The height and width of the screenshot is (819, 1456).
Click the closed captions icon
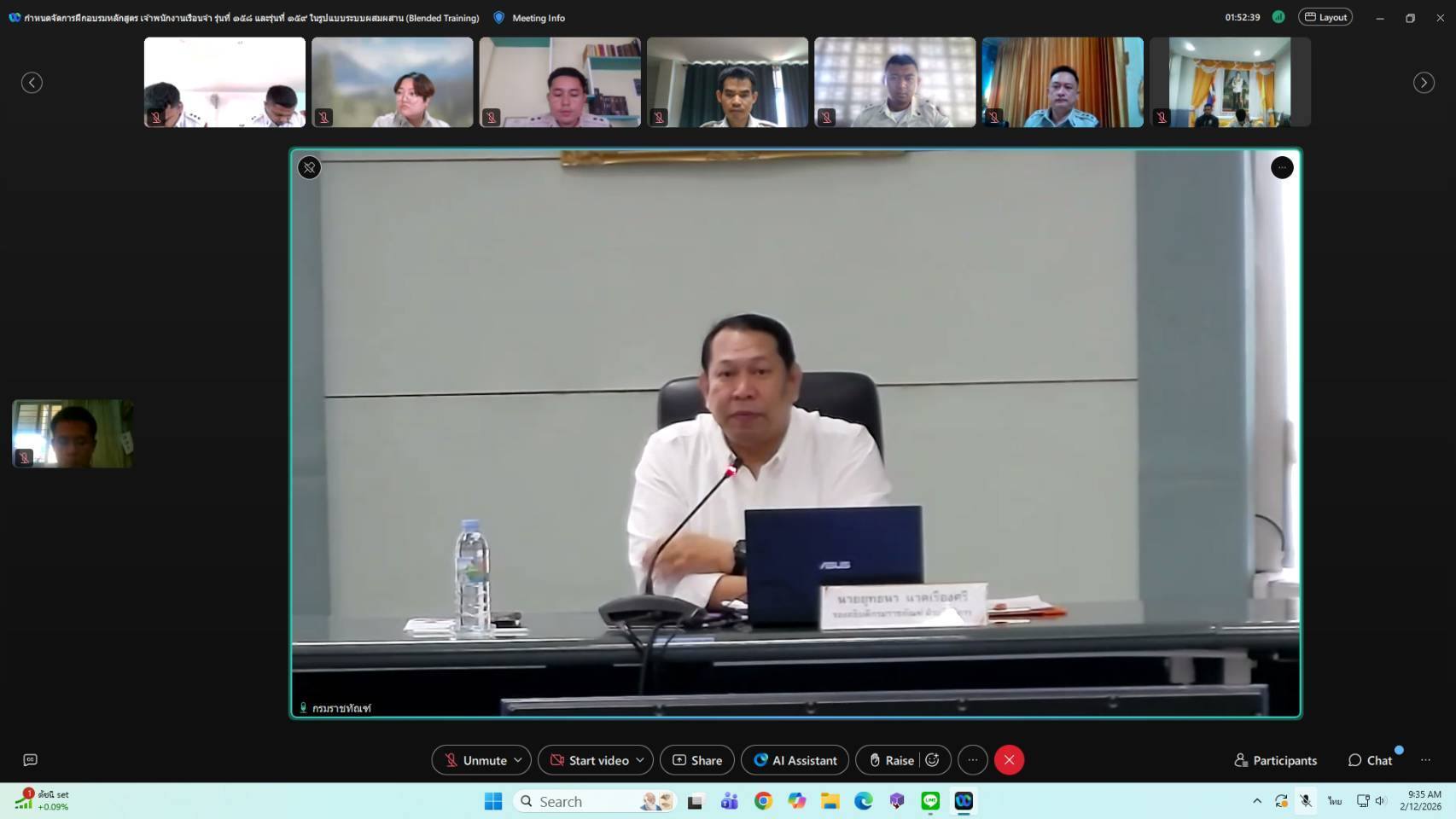(31, 760)
